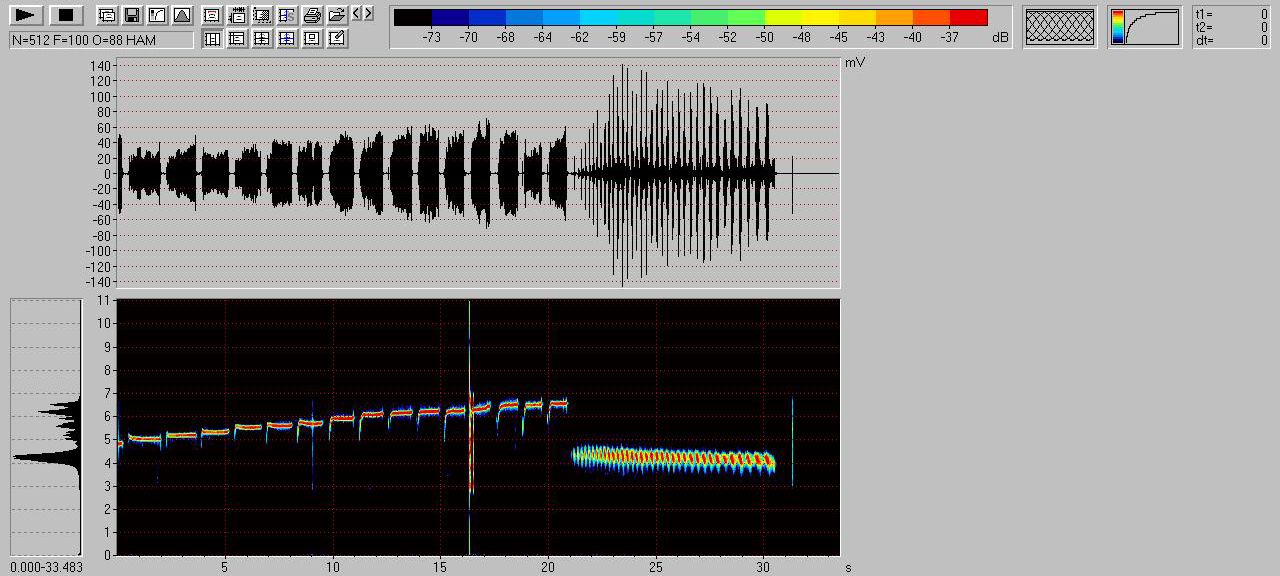Click the red end of the dB color scale
The height and width of the screenshot is (576, 1280).
click(968, 17)
